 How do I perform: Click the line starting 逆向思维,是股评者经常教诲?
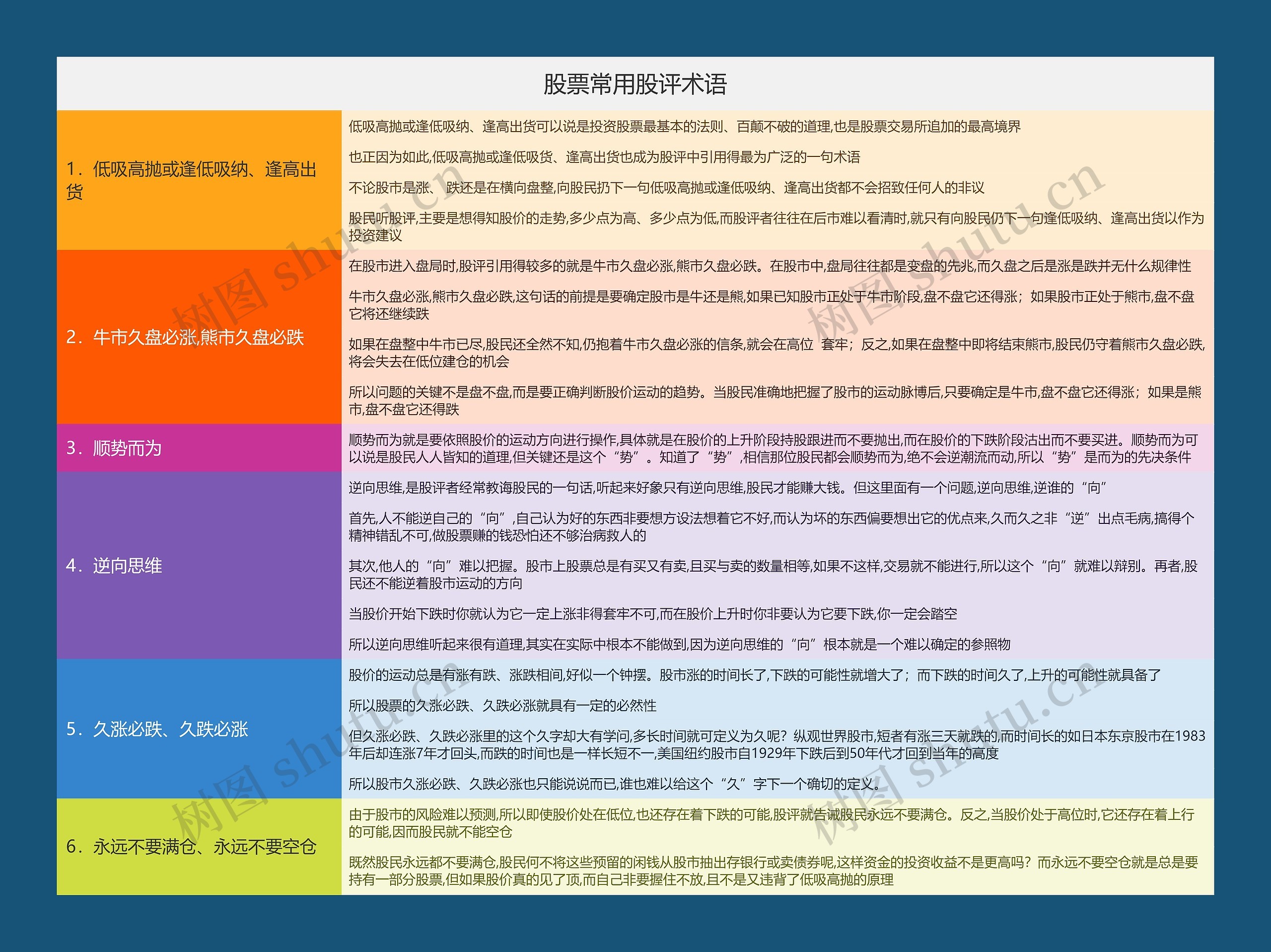click(727, 488)
